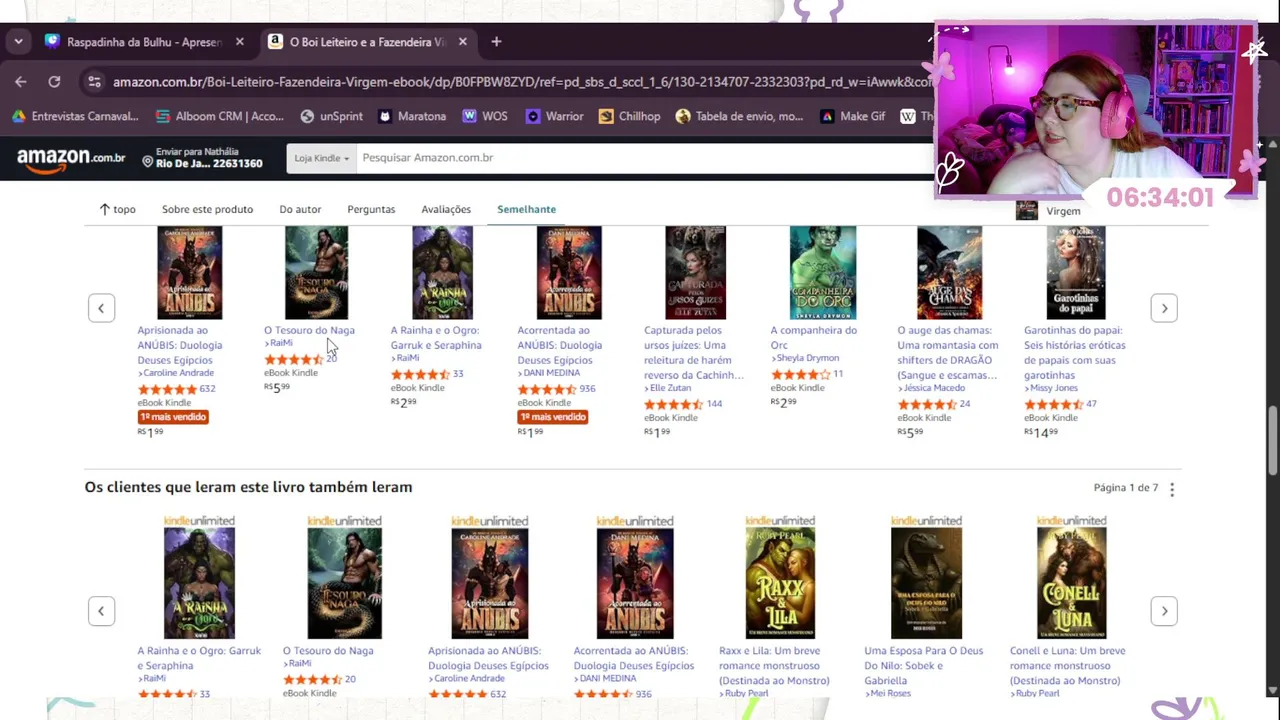
Task: Open Acorrentada ao Anúbis link in top carousel
Action: click(x=559, y=345)
